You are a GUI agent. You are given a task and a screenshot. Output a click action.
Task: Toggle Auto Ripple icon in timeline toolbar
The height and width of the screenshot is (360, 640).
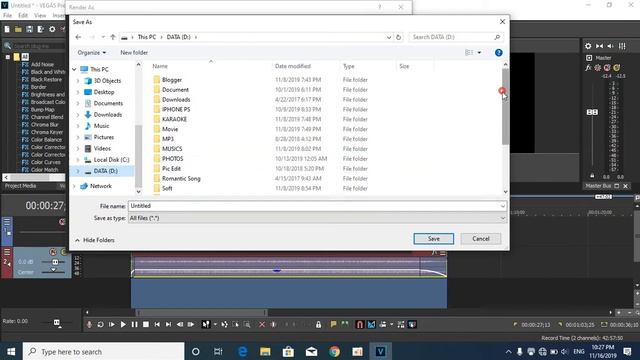[383, 324]
